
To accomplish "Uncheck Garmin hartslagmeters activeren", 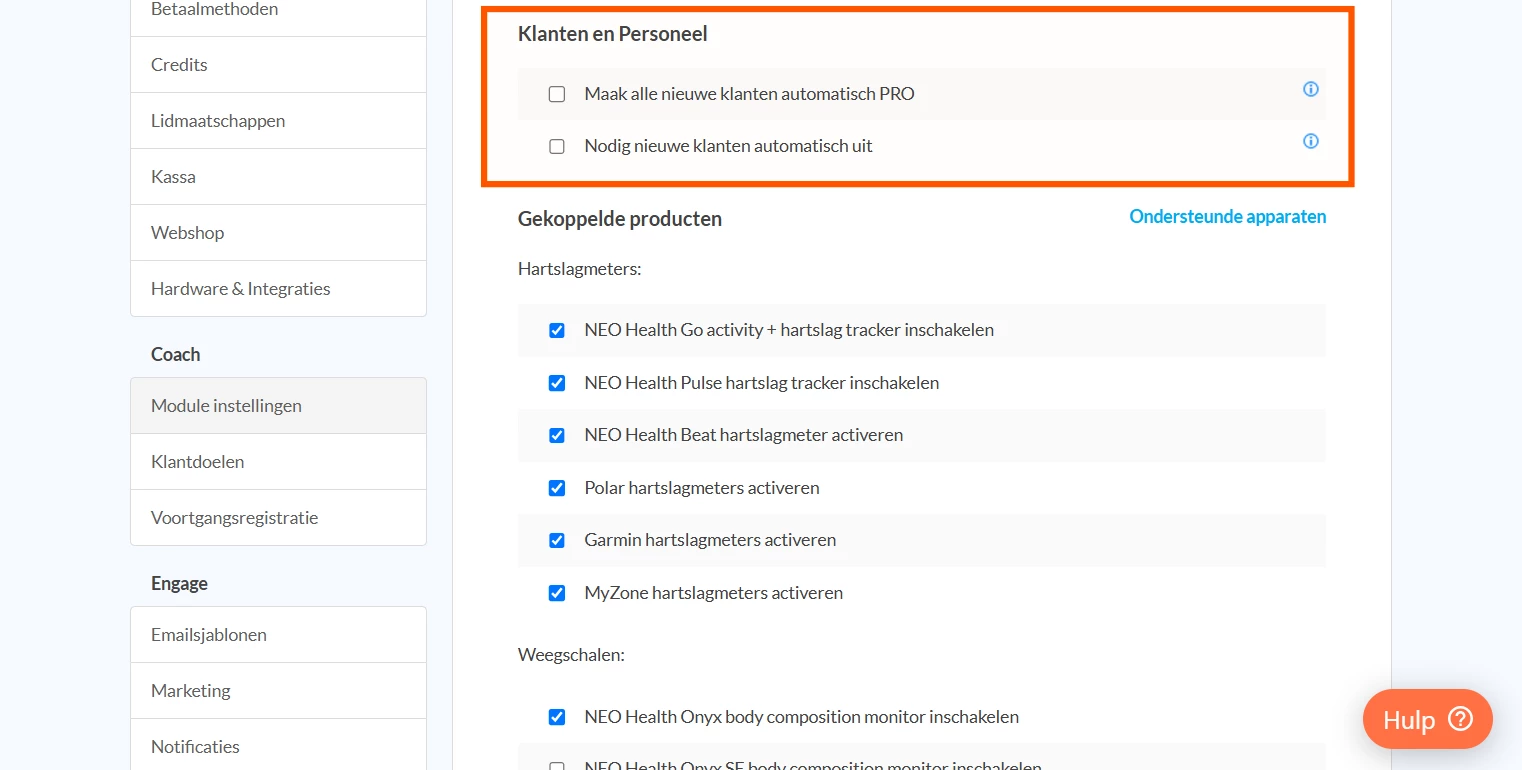I will (x=557, y=540).
